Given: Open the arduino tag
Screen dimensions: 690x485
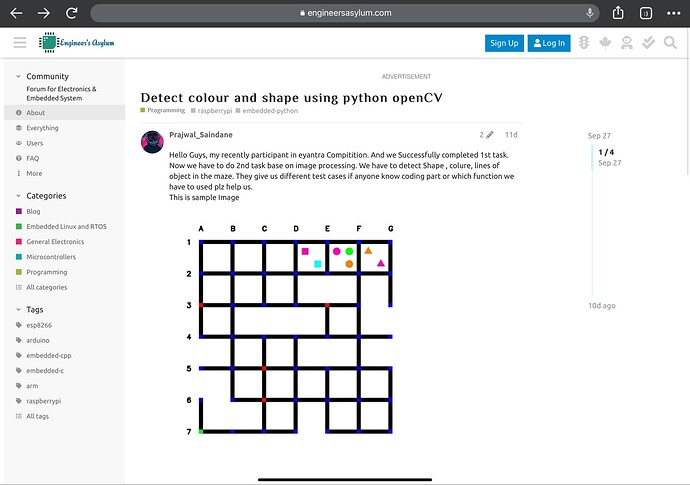Looking at the screenshot, I should [65, 340].
